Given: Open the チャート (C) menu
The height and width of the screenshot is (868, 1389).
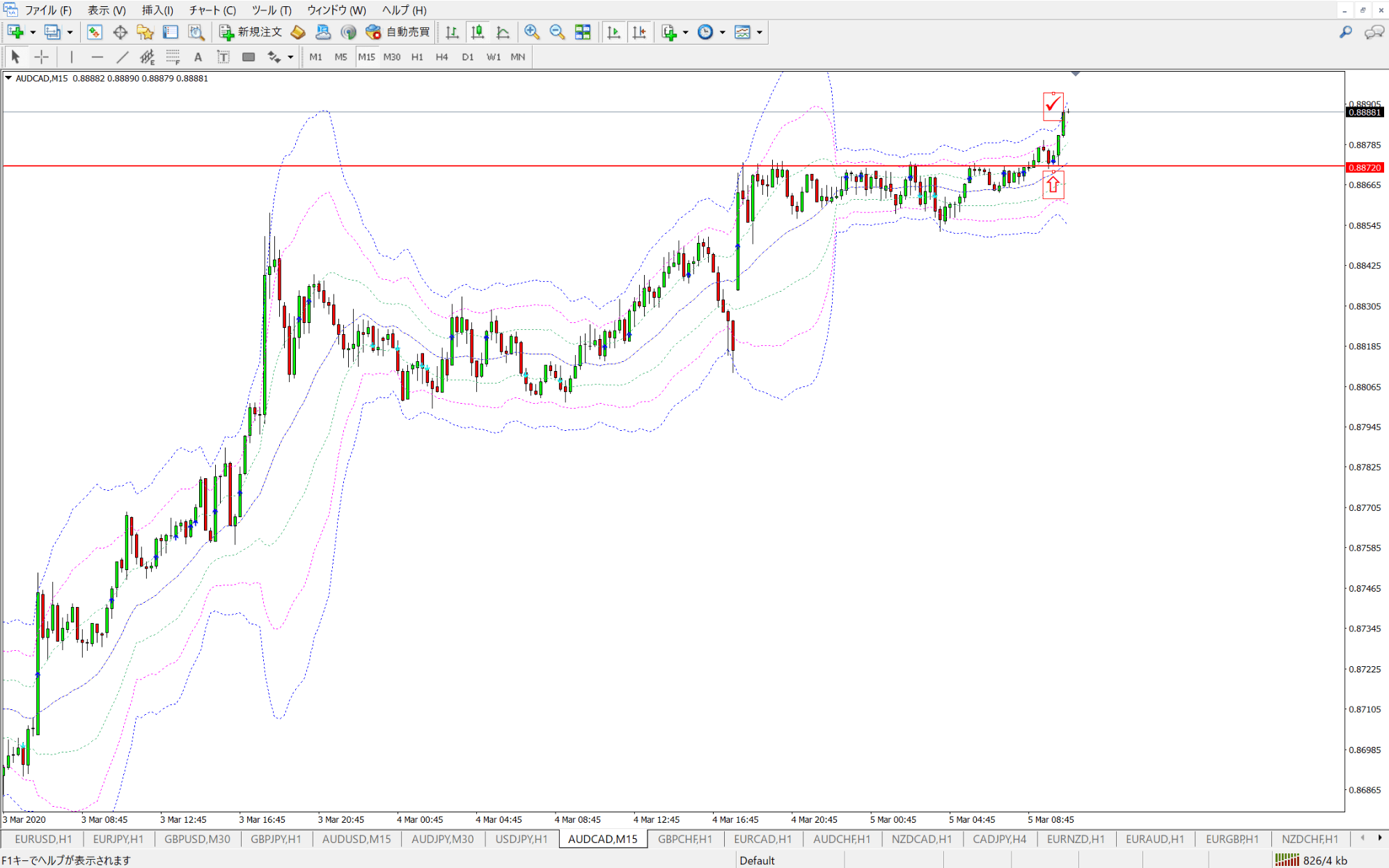Looking at the screenshot, I should [x=212, y=10].
